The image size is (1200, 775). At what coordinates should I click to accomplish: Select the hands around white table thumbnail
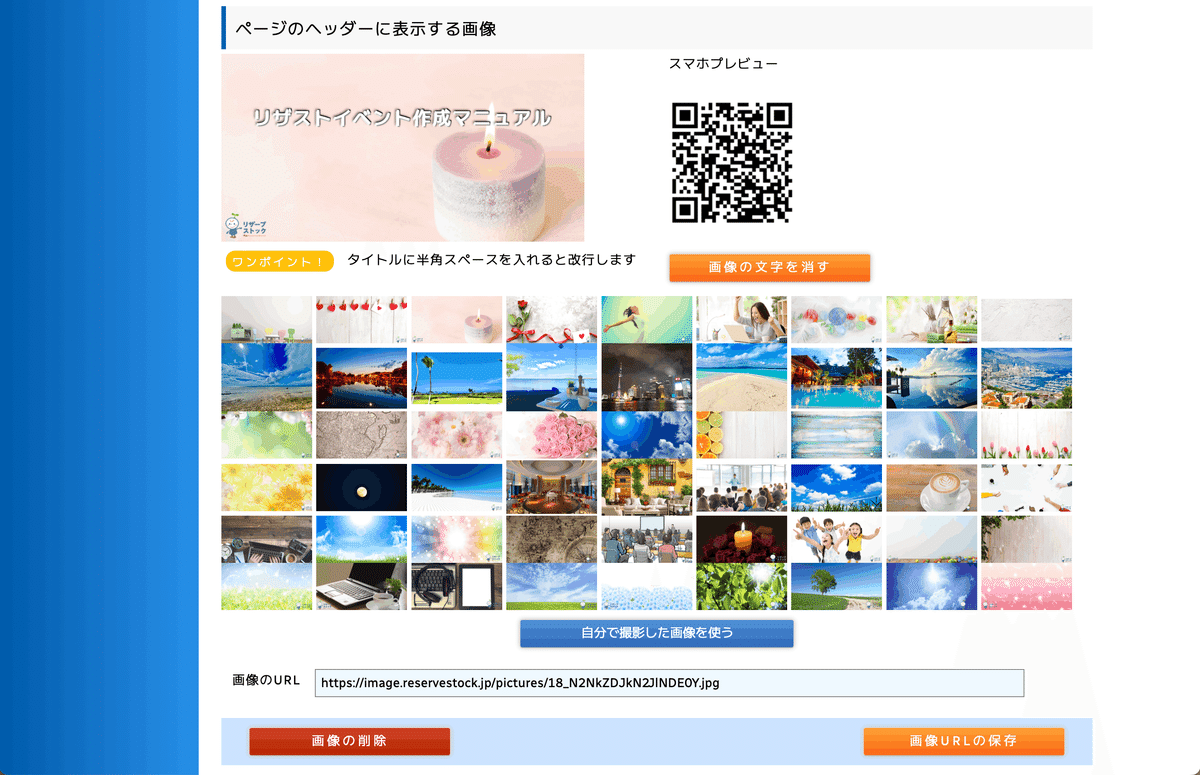1026,487
